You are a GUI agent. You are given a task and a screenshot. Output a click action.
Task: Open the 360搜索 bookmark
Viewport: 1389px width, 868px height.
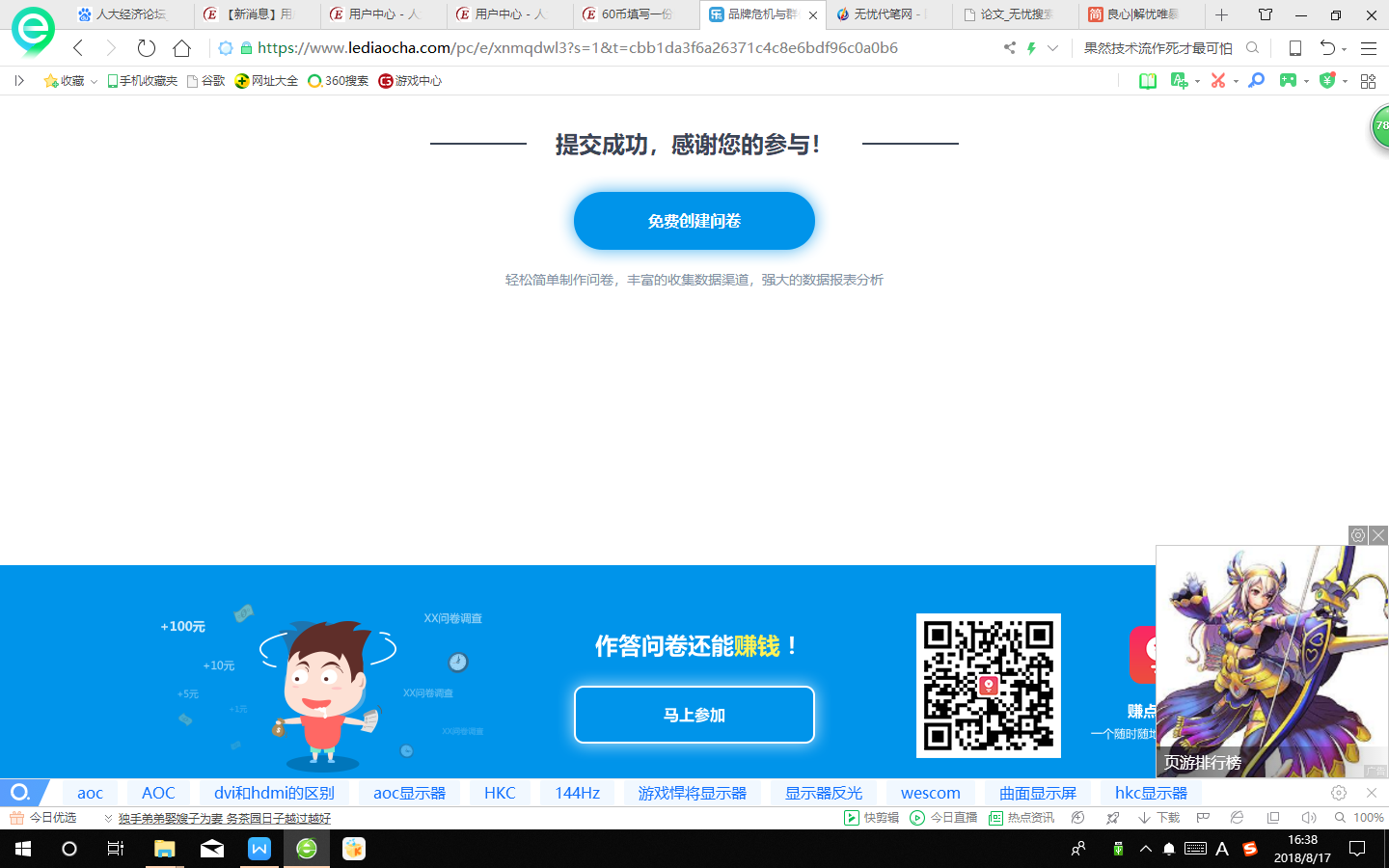339,81
